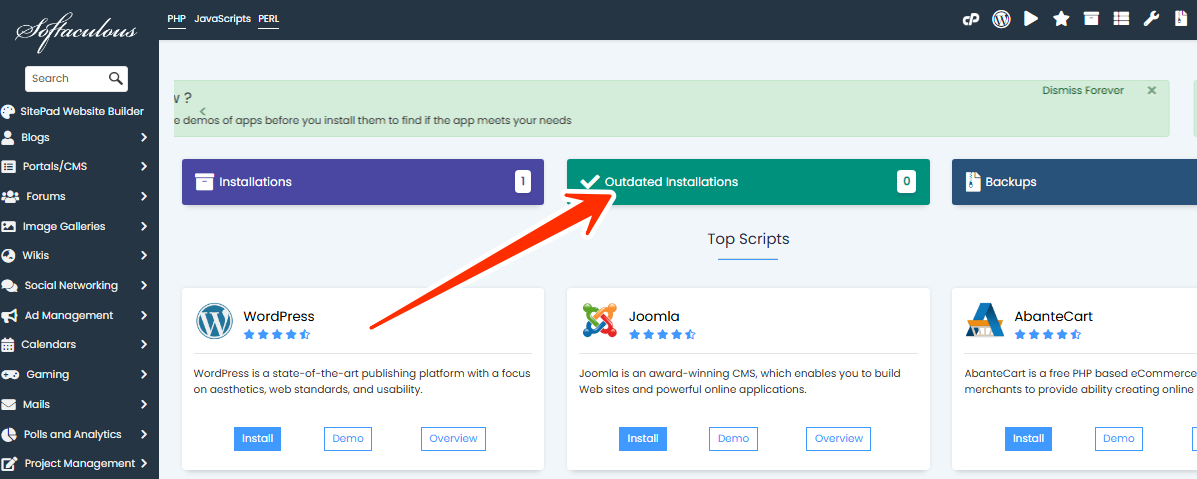Click the AbanteCart star rating
1197x479 pixels.
[1047, 335]
